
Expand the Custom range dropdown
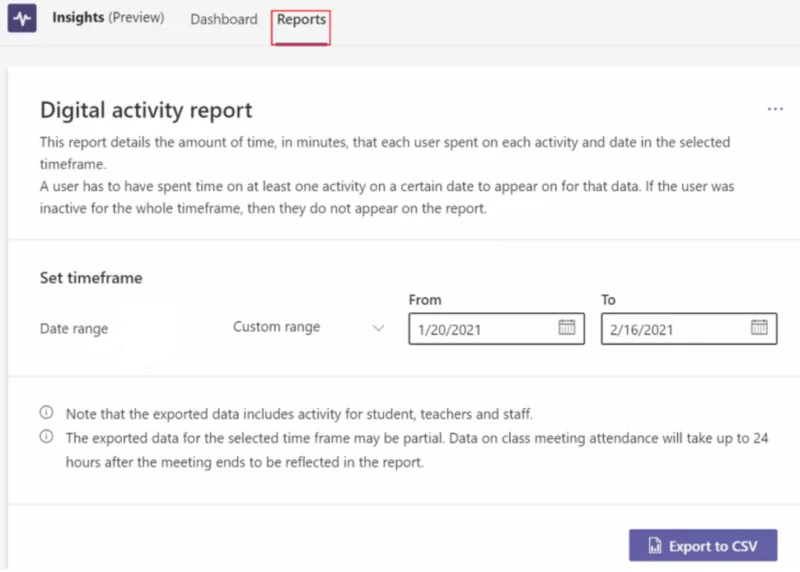tap(308, 327)
